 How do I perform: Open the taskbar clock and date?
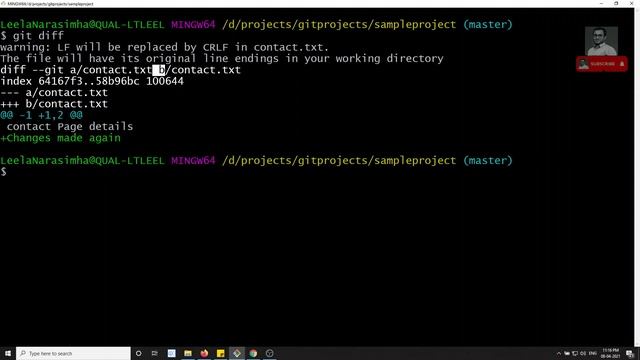(611, 353)
